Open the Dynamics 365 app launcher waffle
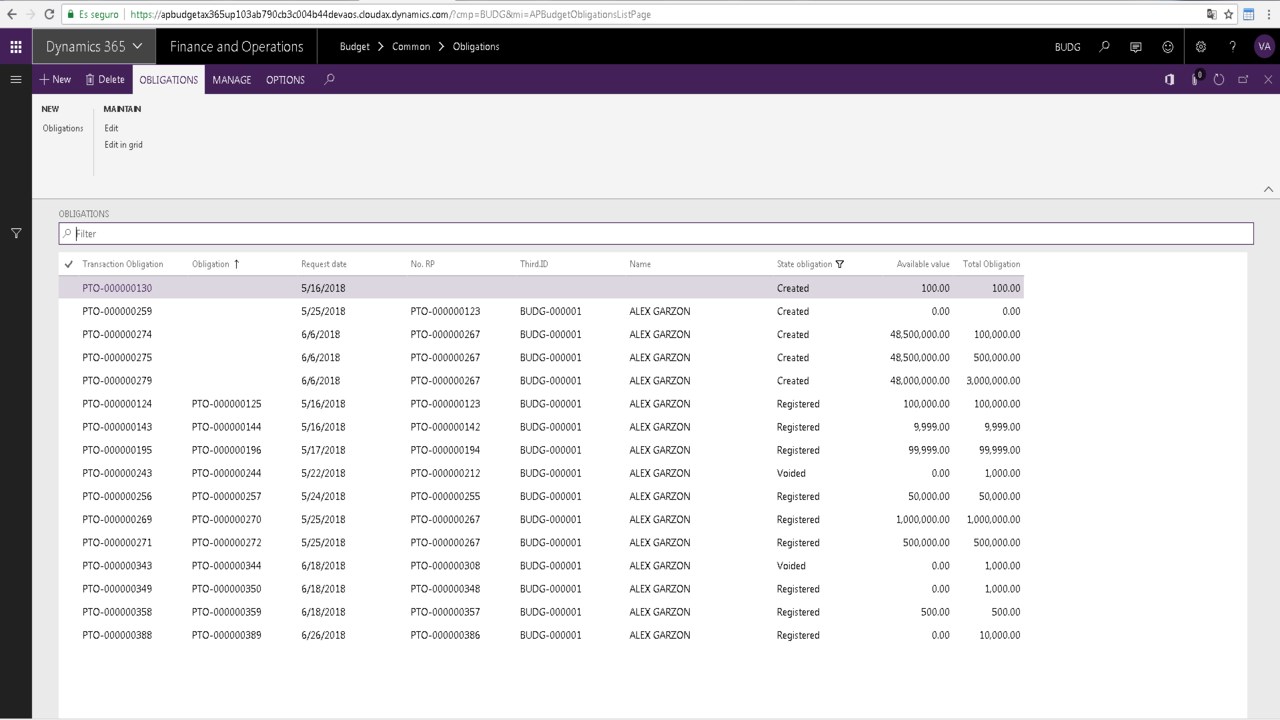Viewport: 1280px width, 720px height. coord(16,47)
